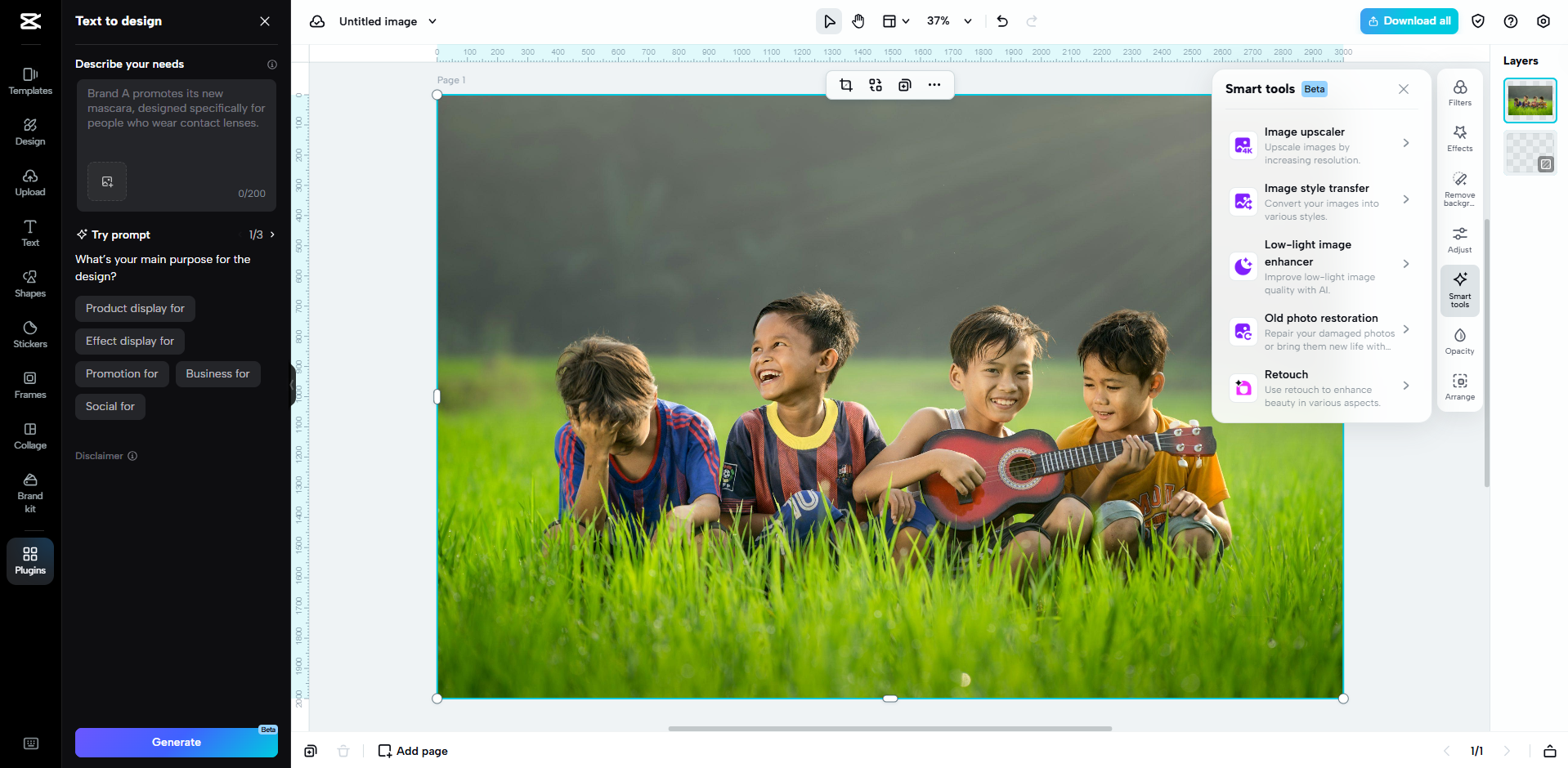Open the Text panel in the left sidebar
This screenshot has height=768, width=1568.
click(29, 233)
